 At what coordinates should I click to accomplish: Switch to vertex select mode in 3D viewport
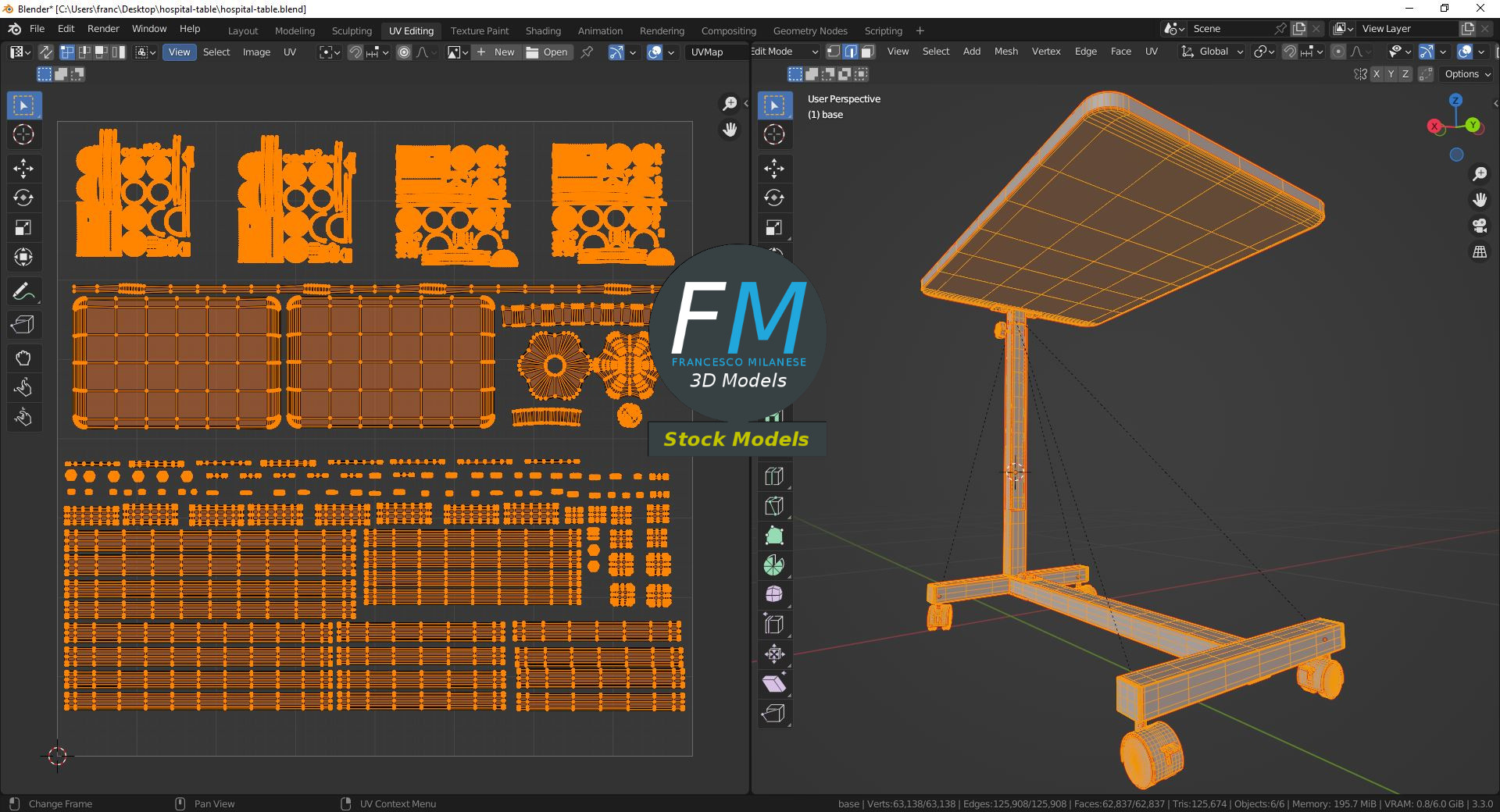coord(834,52)
